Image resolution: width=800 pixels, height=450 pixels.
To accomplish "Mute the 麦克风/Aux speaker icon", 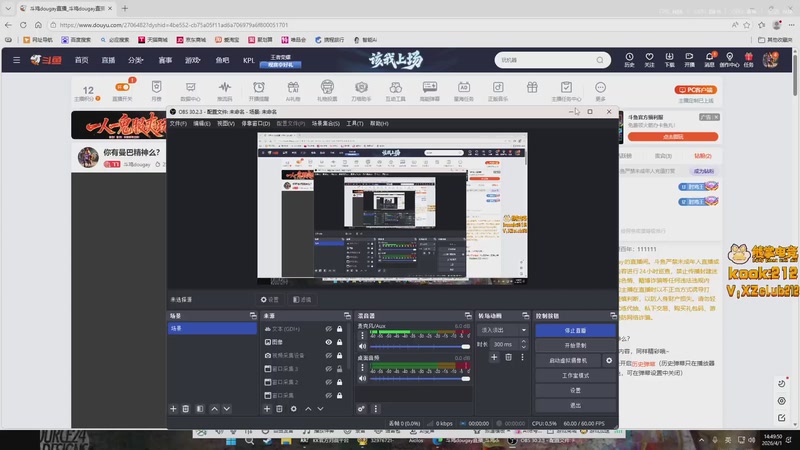I will [362, 346].
